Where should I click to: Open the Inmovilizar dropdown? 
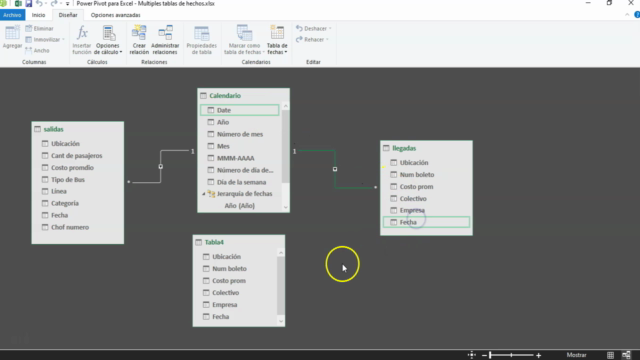coord(45,40)
